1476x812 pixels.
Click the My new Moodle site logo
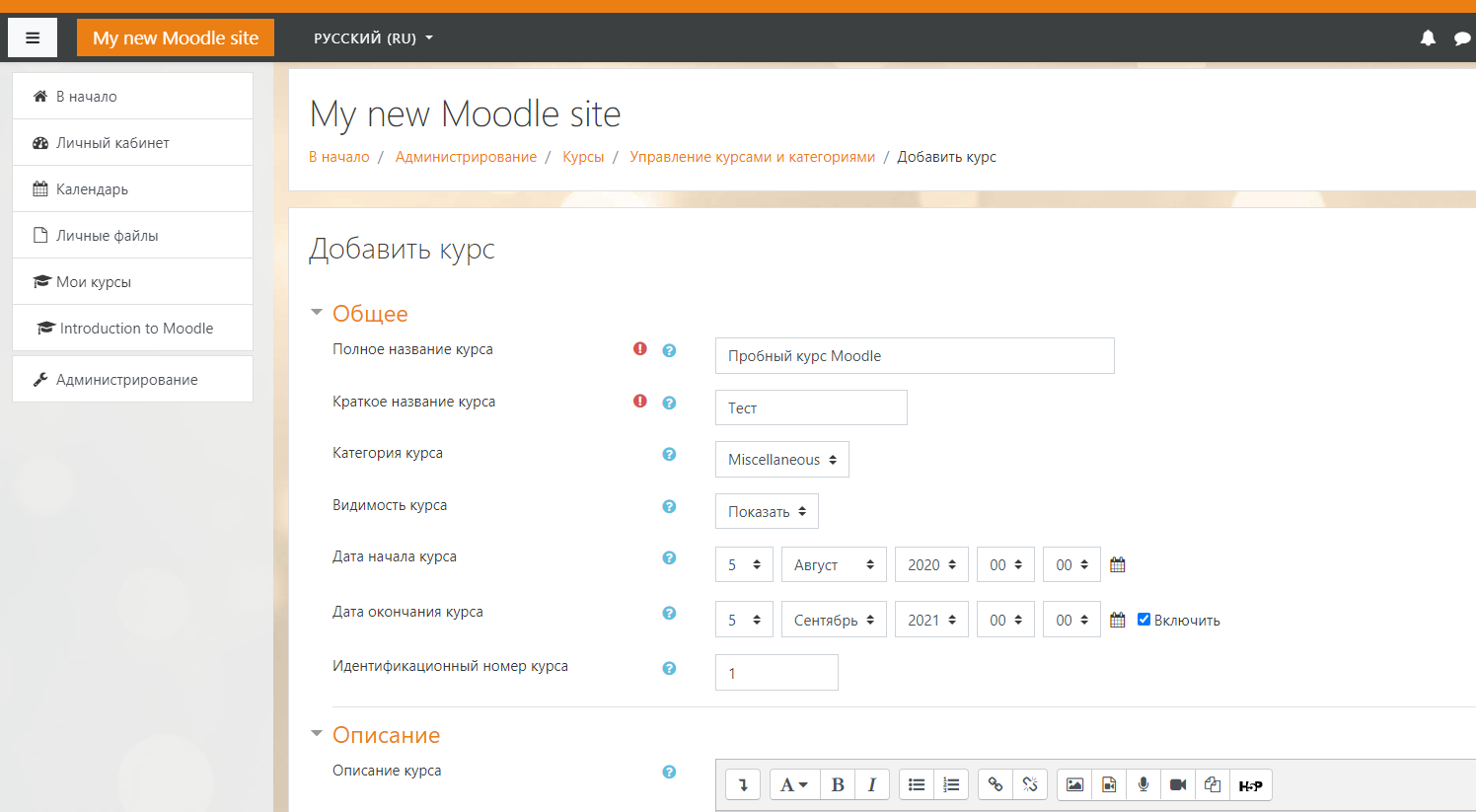(x=176, y=38)
